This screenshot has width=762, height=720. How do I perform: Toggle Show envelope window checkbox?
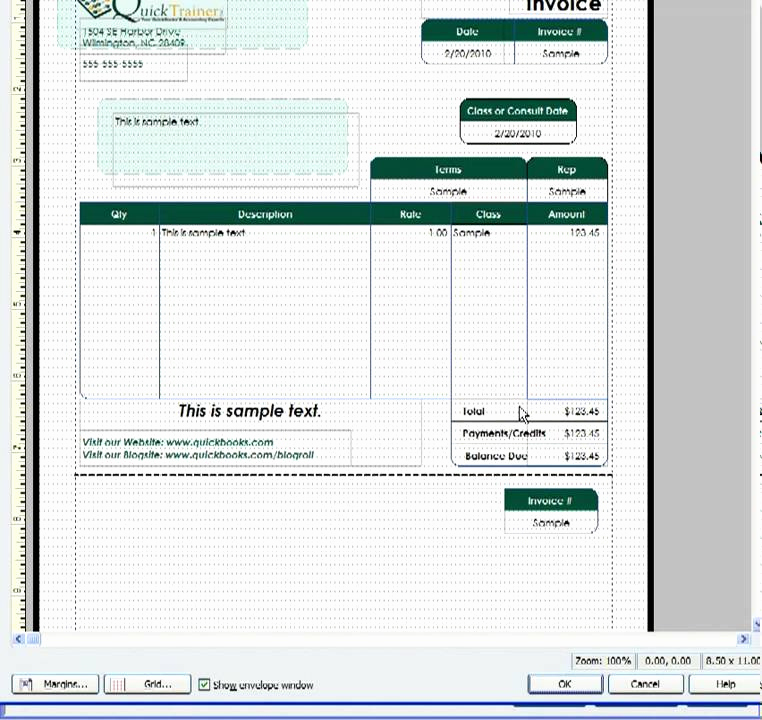pos(204,685)
